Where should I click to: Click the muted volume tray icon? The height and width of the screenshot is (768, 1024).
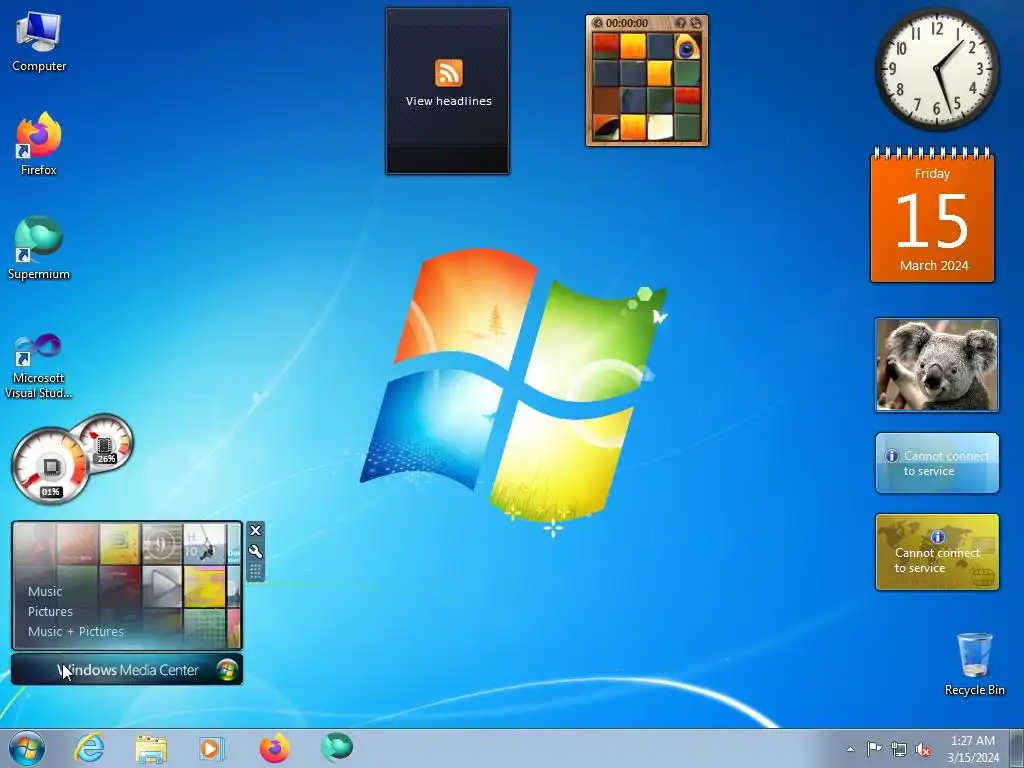point(923,749)
